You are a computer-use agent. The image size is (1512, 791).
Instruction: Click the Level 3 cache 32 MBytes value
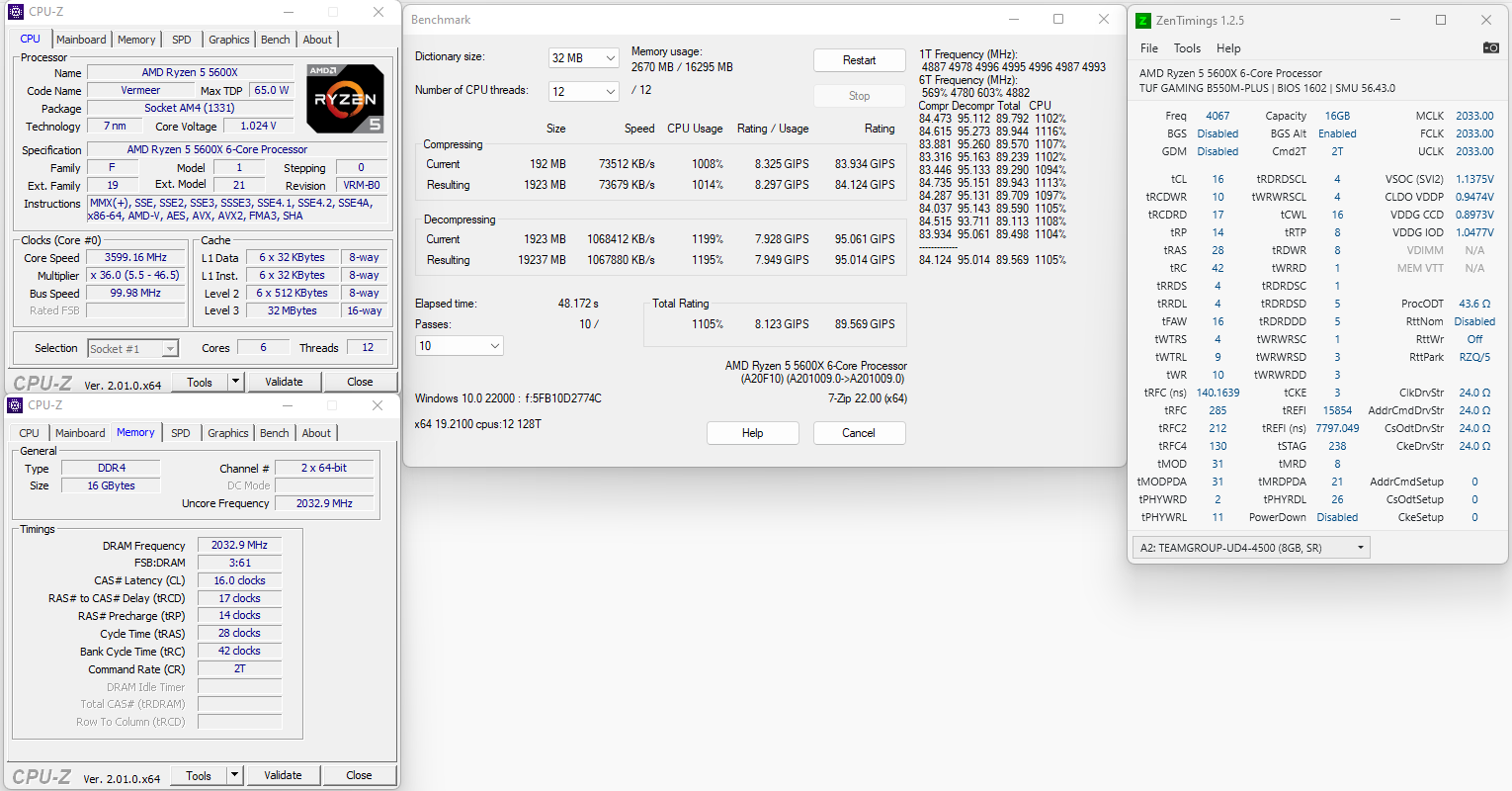click(293, 310)
